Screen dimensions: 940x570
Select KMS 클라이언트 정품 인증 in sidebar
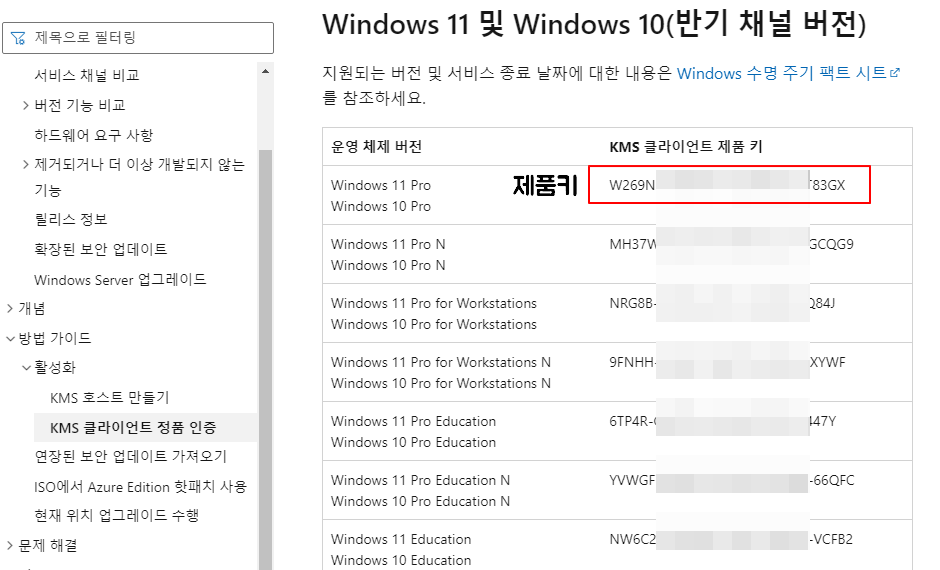(133, 428)
